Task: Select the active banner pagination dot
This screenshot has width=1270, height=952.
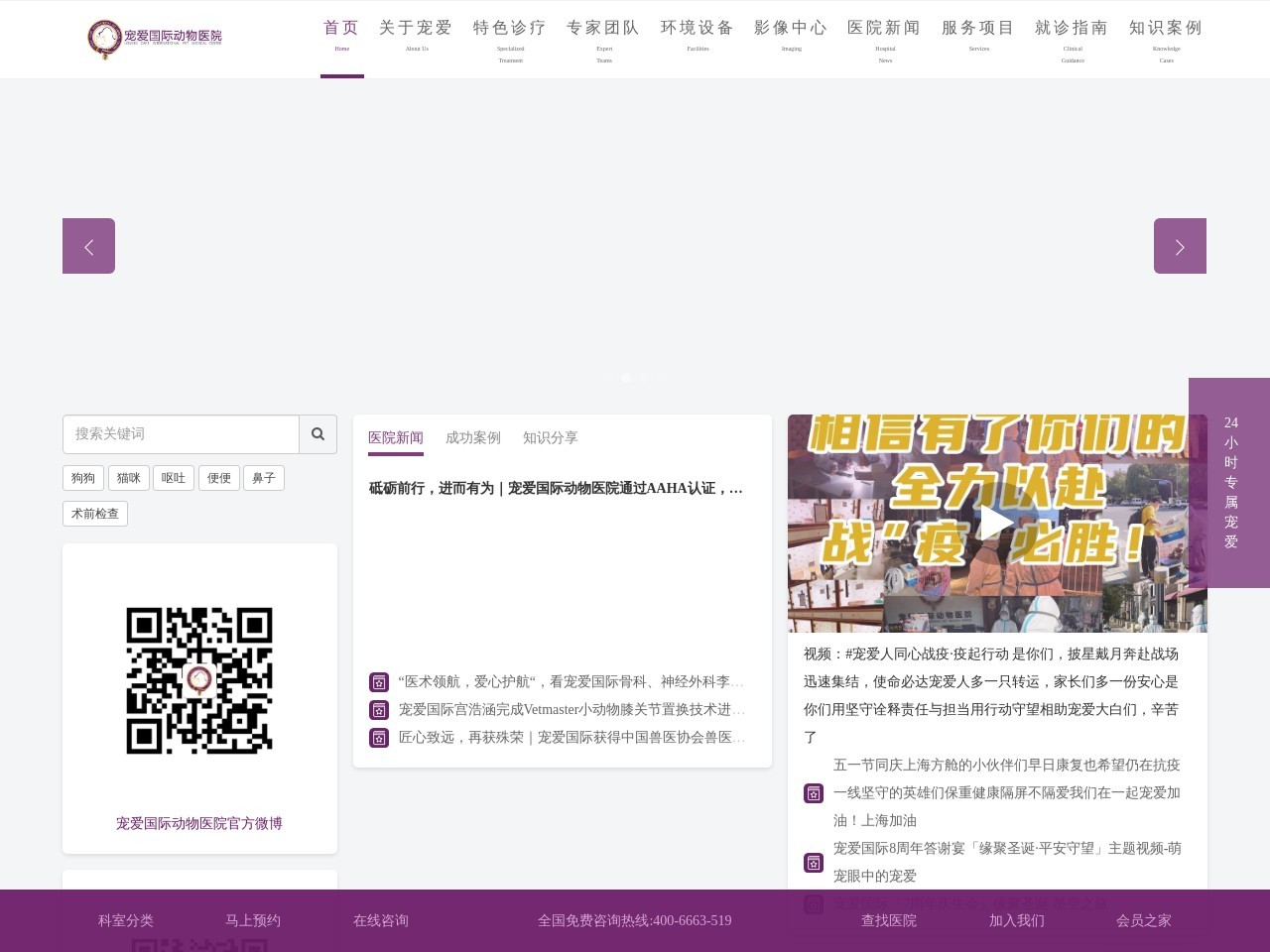Action: 626,377
